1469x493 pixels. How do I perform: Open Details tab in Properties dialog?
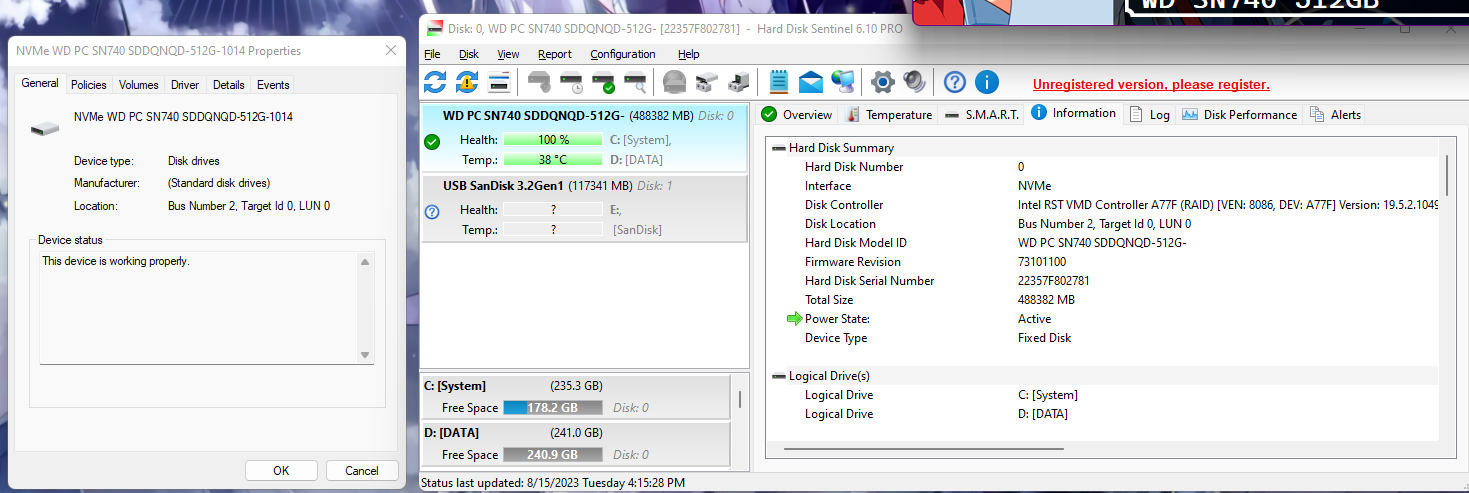pos(229,85)
